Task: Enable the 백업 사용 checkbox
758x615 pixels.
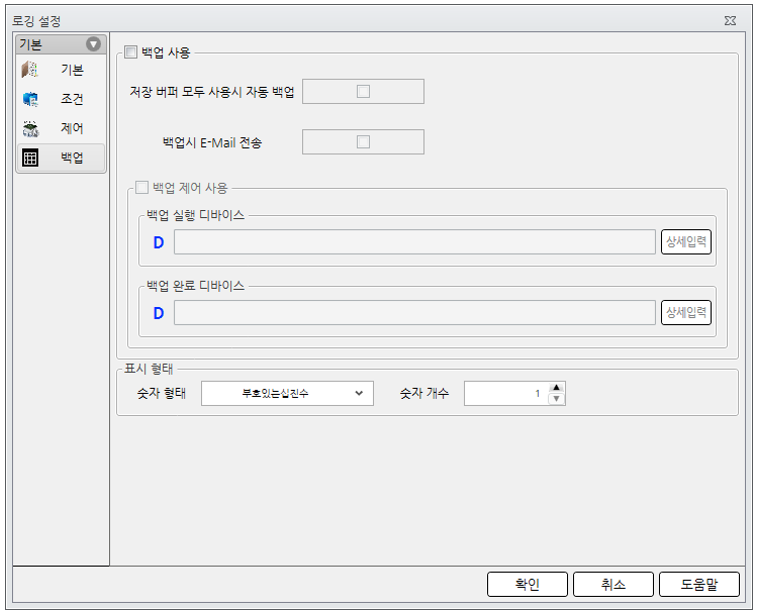Action: 131,52
